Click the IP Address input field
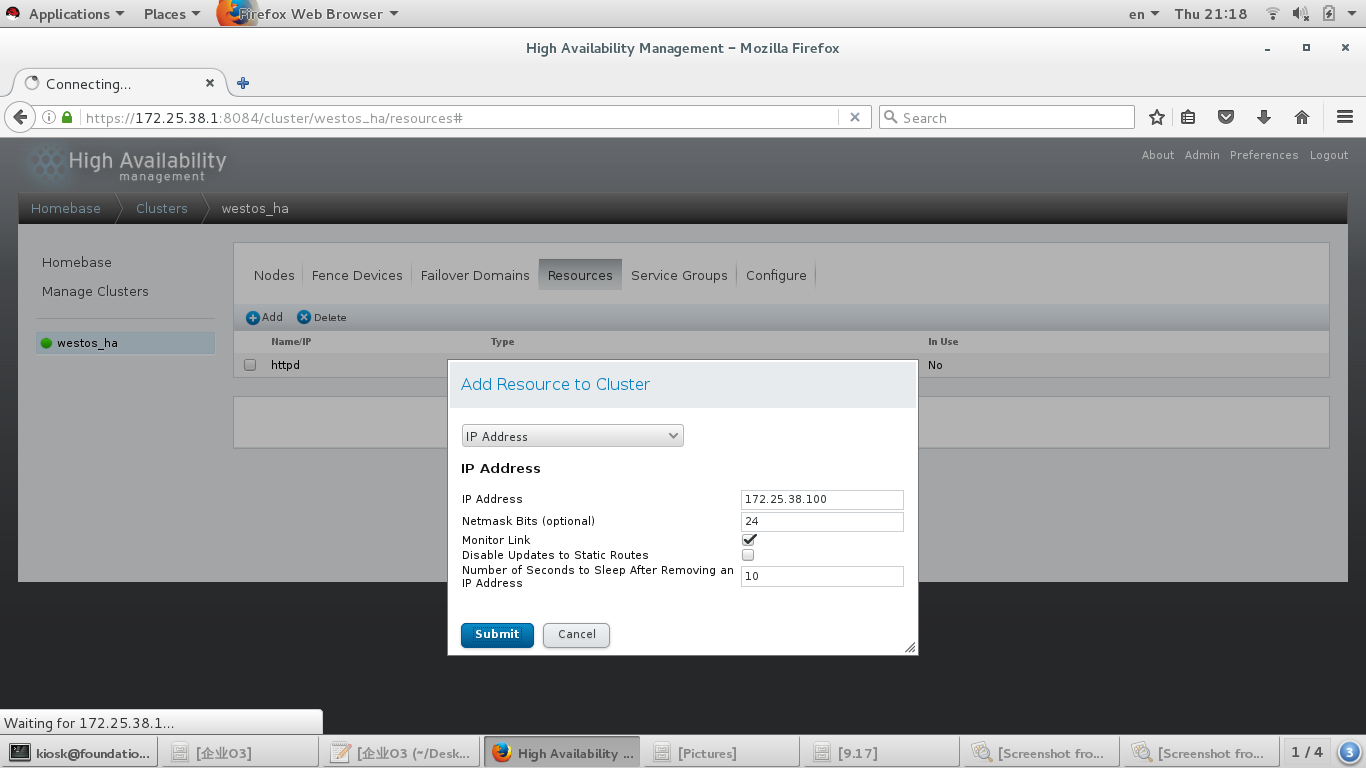 822,500
